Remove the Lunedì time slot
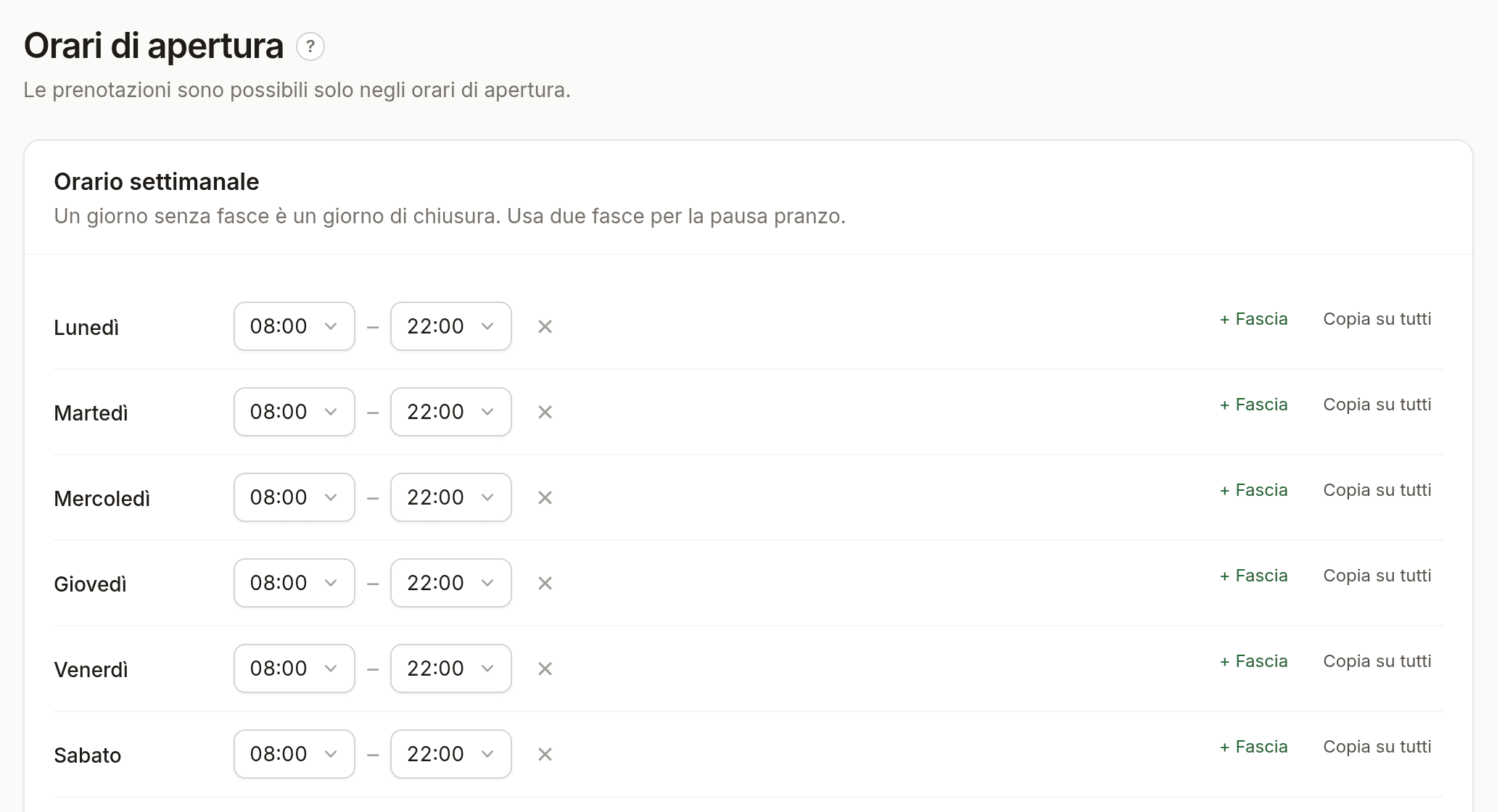 click(x=545, y=327)
